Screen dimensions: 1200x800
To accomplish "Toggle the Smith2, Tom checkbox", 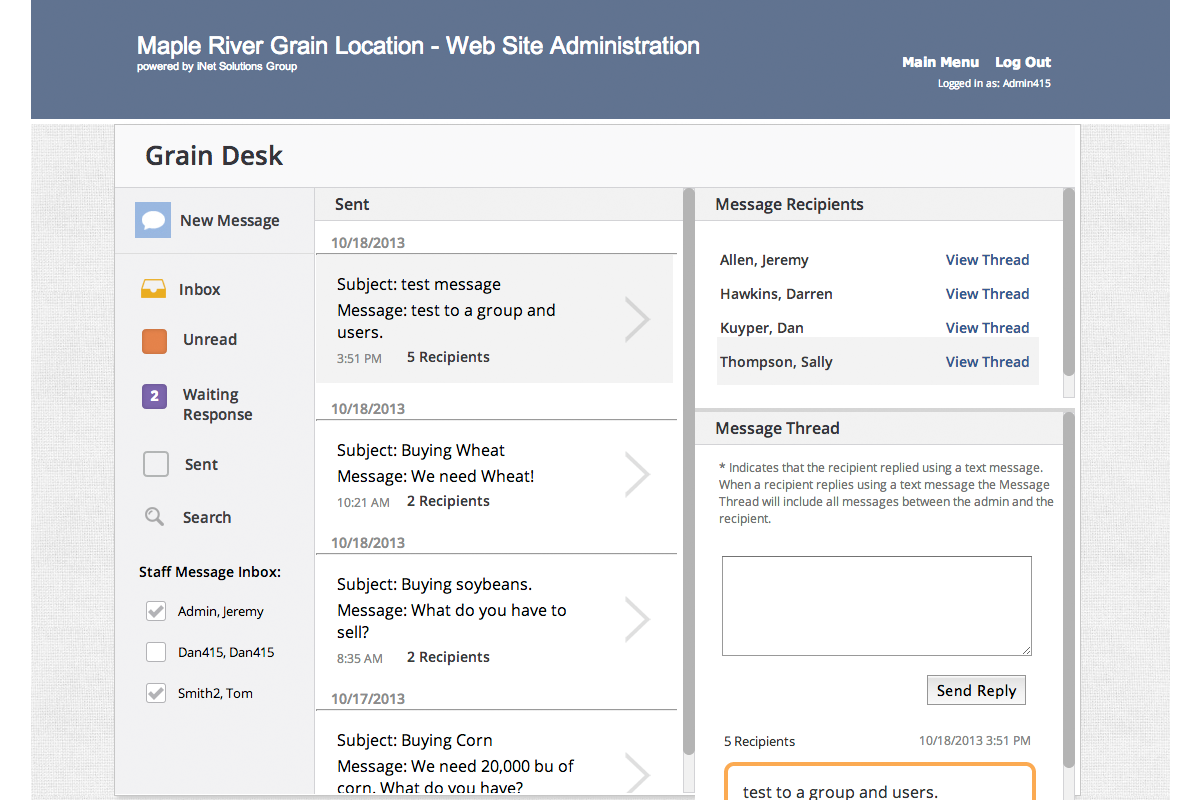I will (156, 693).
